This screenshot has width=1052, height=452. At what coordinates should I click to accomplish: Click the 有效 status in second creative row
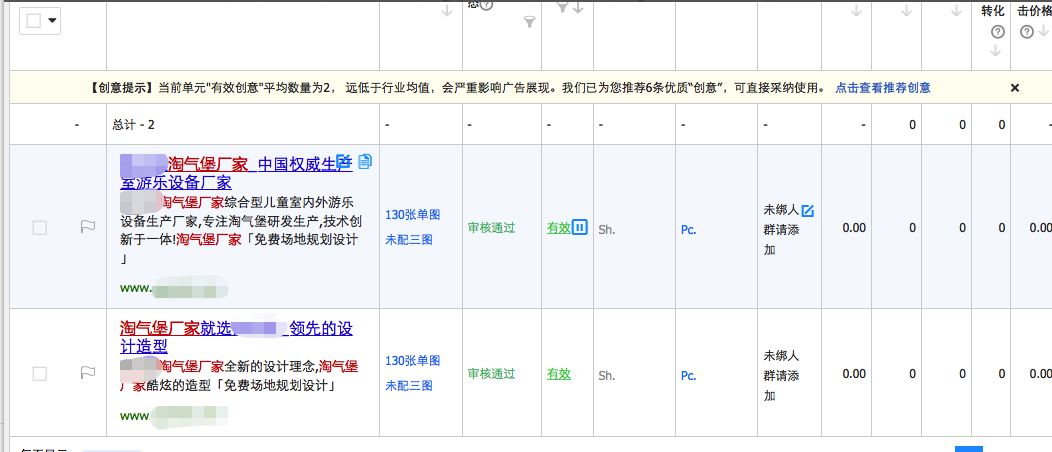tap(558, 374)
